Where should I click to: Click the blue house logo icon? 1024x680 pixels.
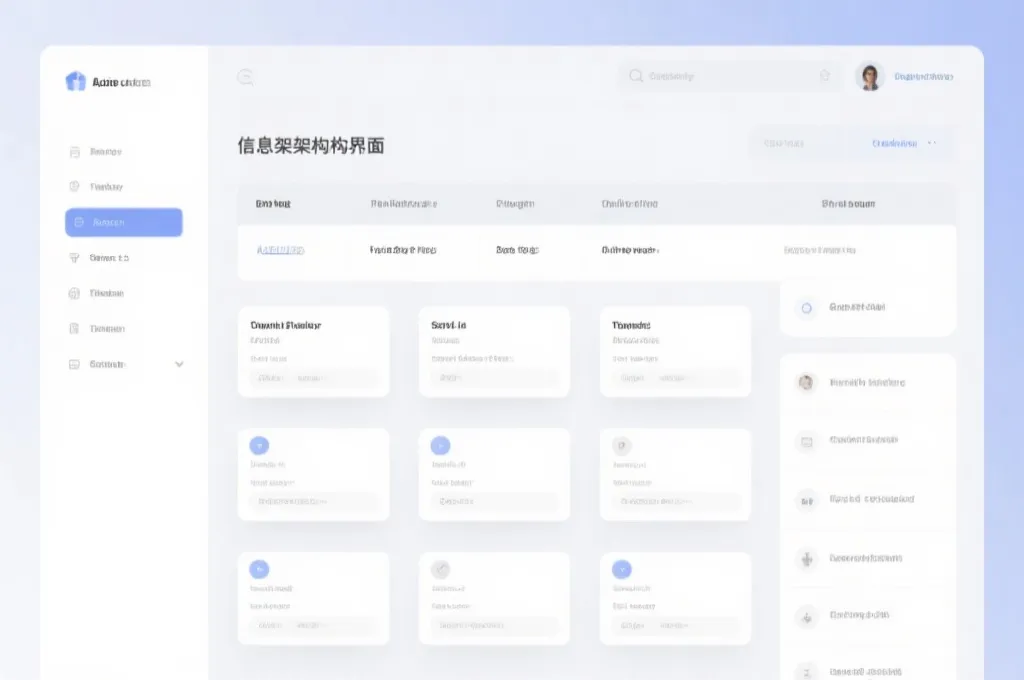click(75, 82)
